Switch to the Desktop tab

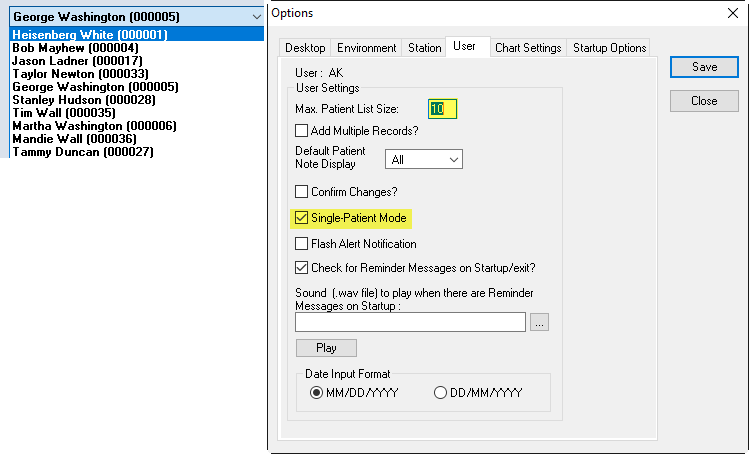[x=305, y=48]
